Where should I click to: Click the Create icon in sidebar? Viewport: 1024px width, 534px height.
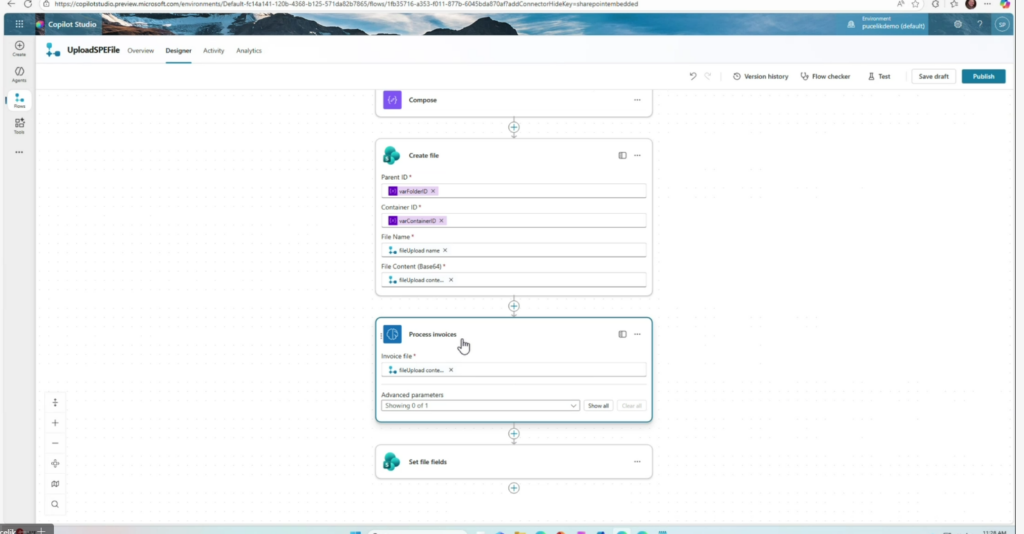tap(19, 47)
